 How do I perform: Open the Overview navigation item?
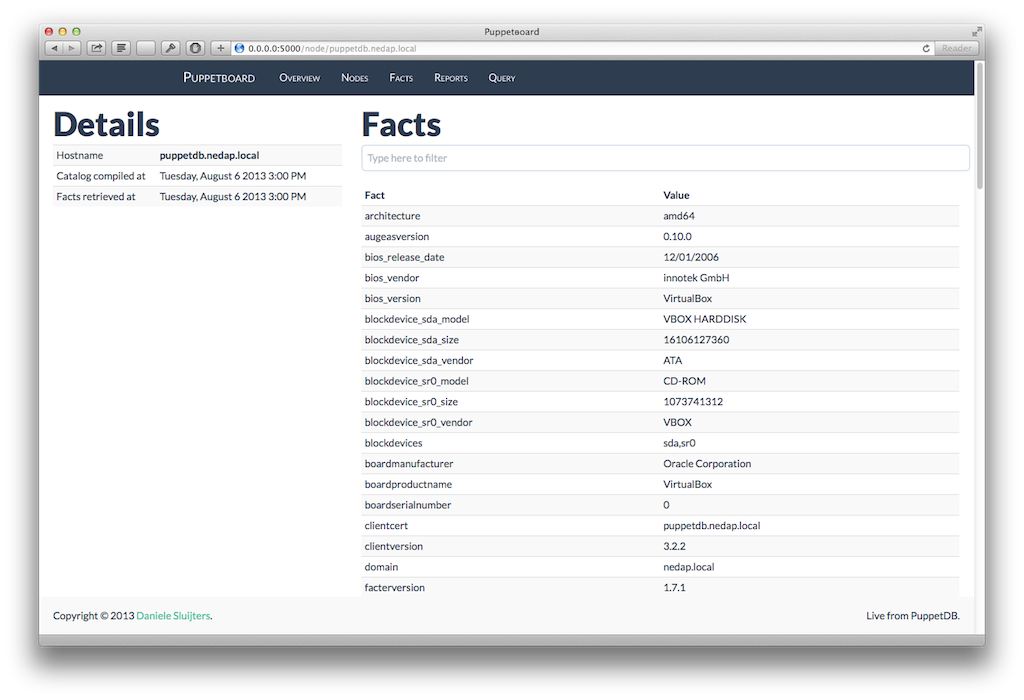coord(299,78)
